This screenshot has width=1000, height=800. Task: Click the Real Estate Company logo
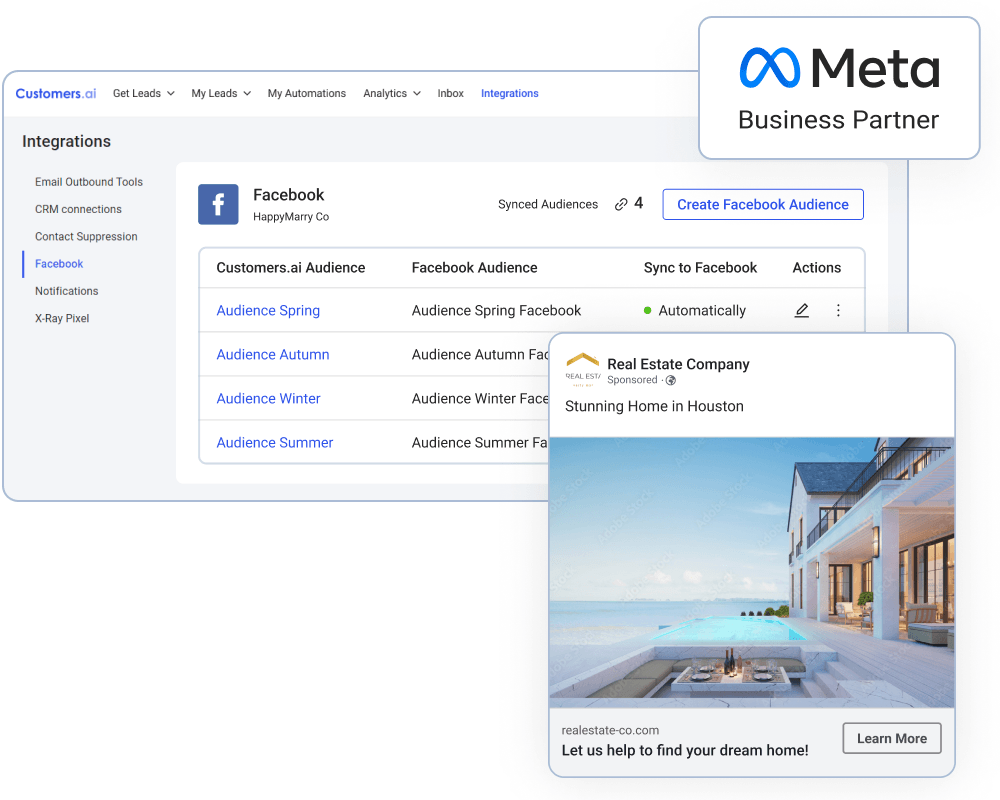tap(582, 370)
